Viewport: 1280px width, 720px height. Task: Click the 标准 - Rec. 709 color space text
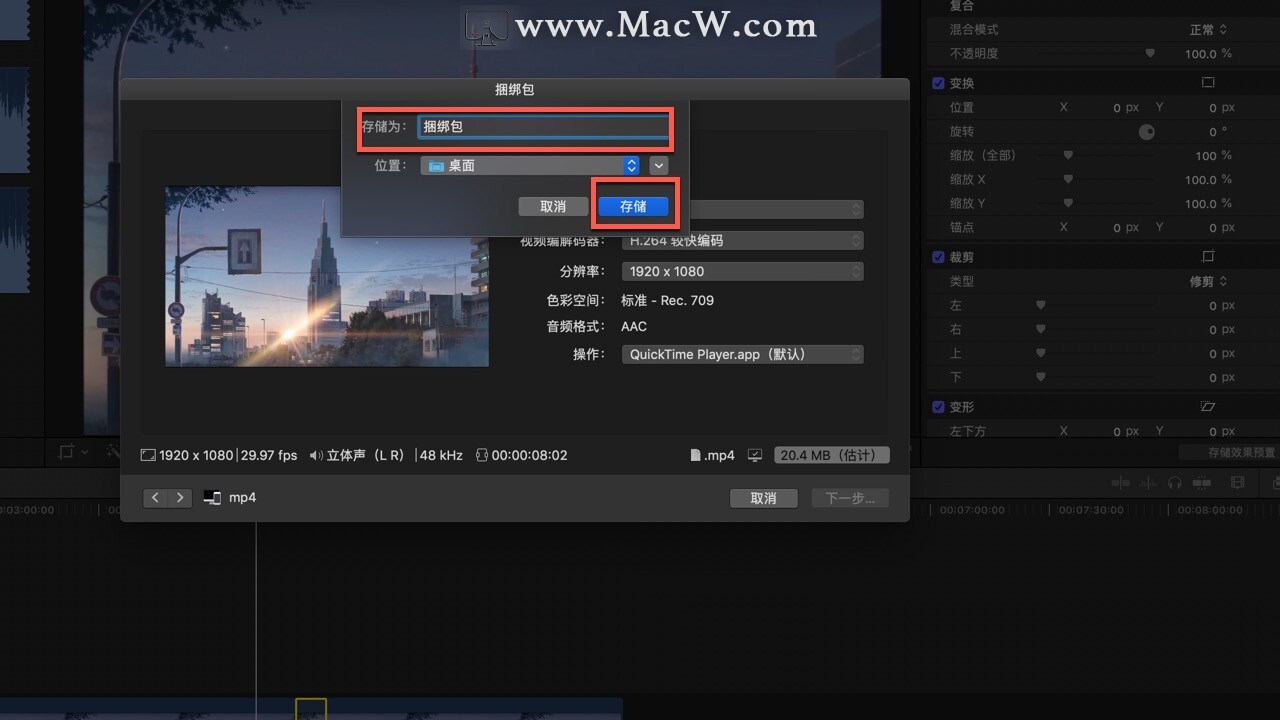tap(667, 300)
